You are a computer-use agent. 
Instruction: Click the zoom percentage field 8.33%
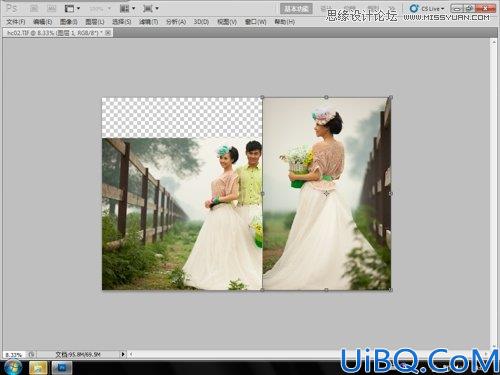(x=14, y=355)
